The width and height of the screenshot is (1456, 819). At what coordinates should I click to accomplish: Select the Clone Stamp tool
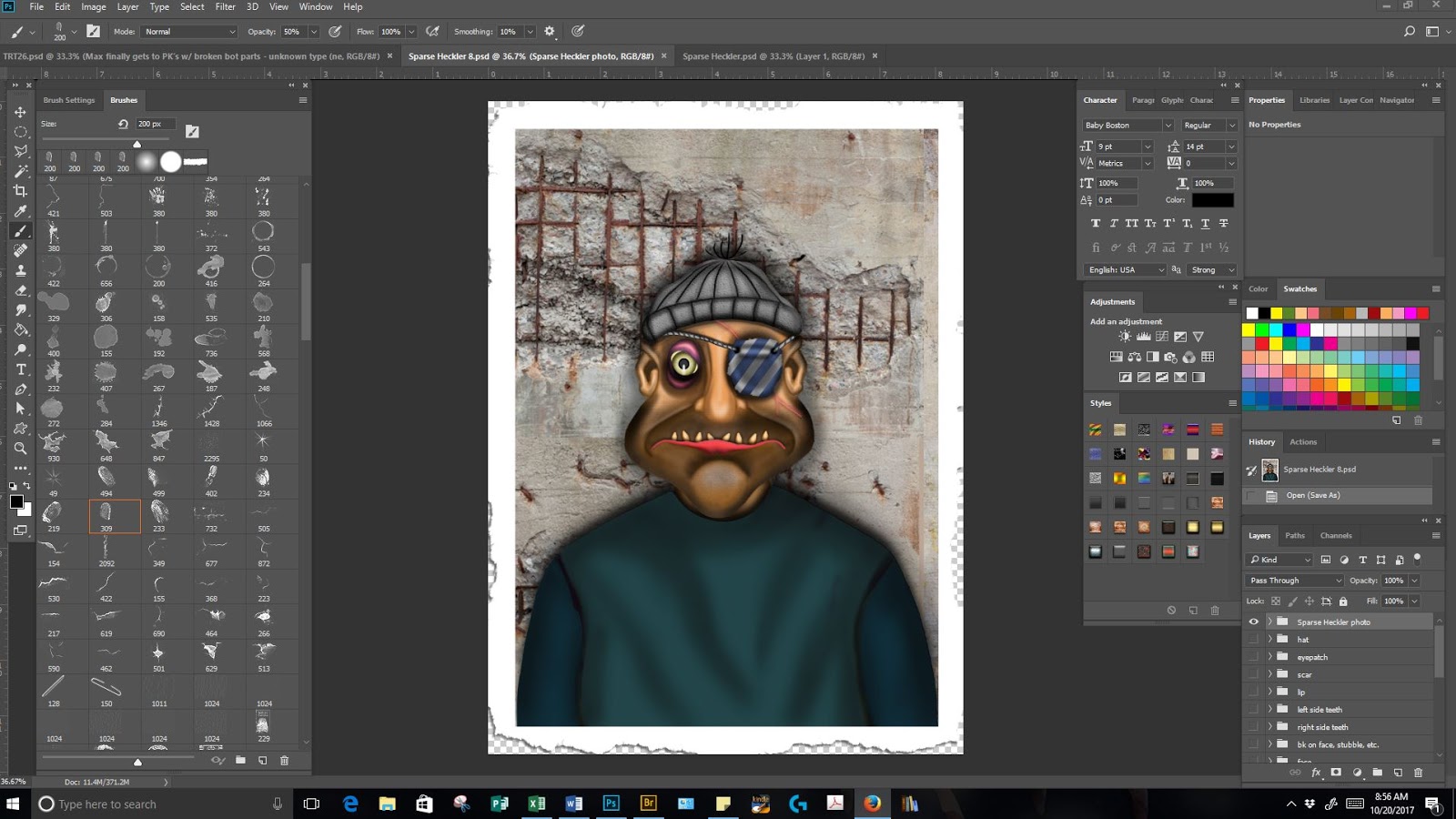(20, 270)
